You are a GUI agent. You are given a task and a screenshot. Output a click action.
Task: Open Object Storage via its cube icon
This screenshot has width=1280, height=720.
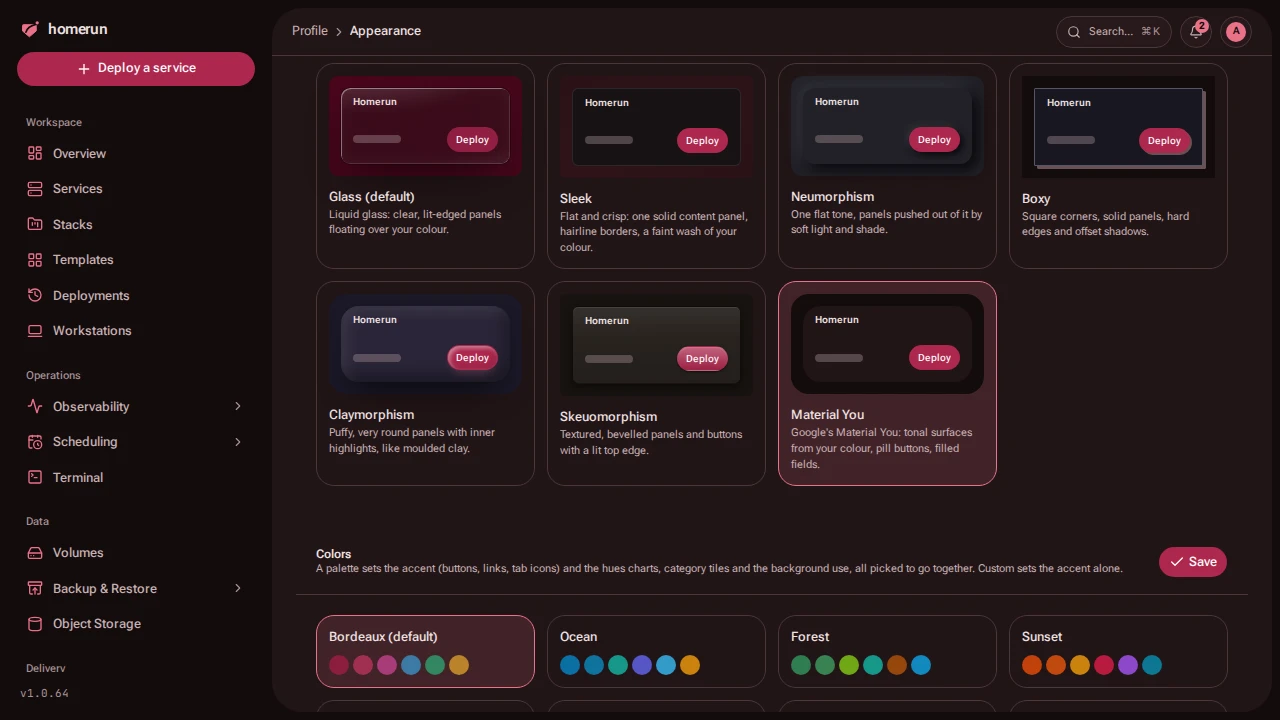[x=35, y=624]
